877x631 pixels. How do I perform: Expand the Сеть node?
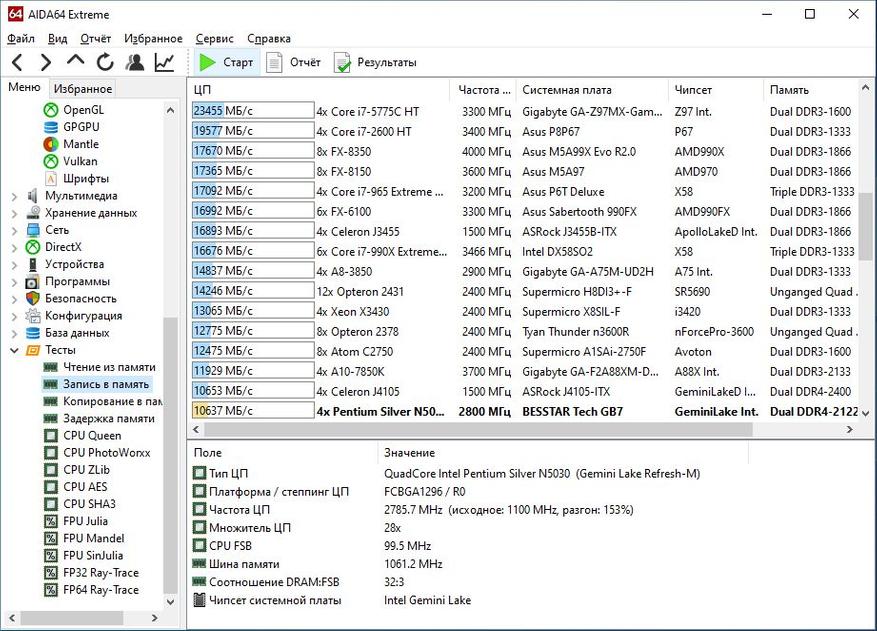pos(14,230)
